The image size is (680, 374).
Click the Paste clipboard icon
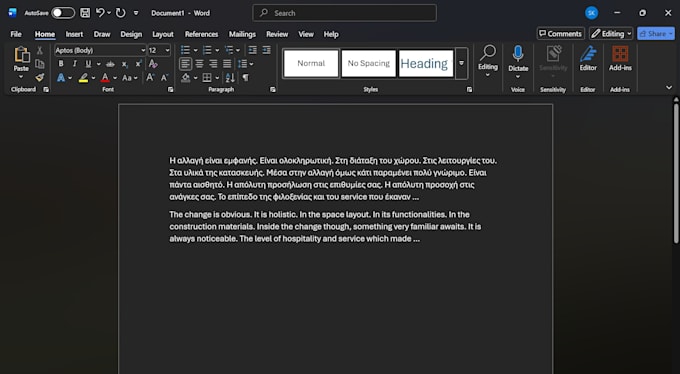[x=21, y=55]
